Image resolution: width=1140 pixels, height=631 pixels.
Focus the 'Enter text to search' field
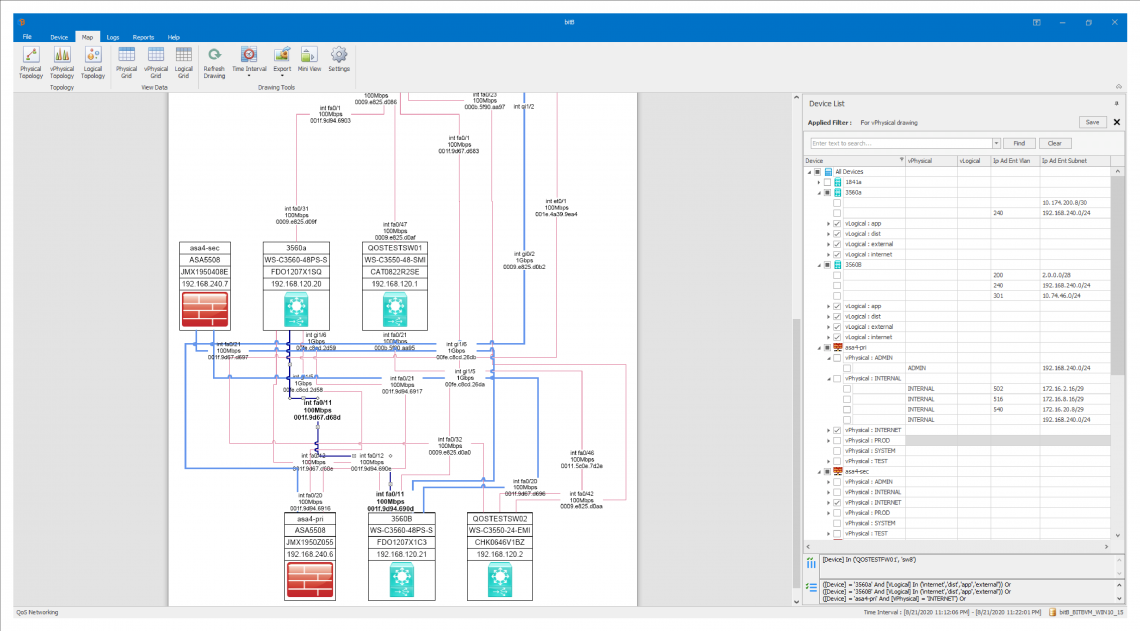(902, 143)
